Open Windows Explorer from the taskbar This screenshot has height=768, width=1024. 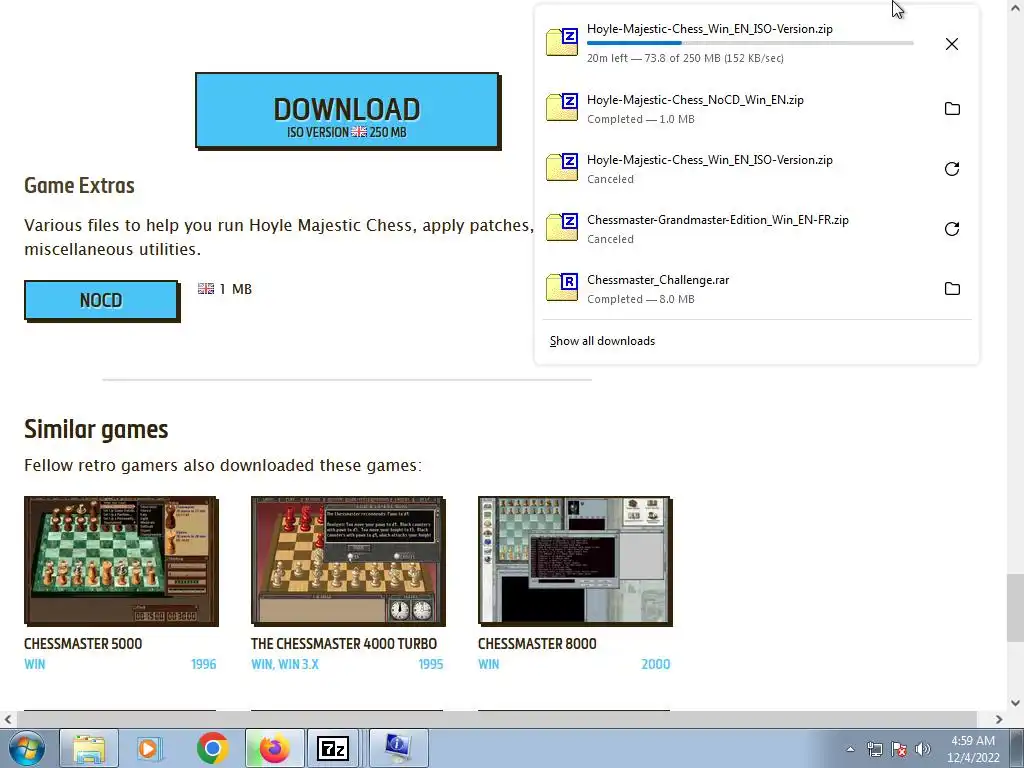[89, 748]
